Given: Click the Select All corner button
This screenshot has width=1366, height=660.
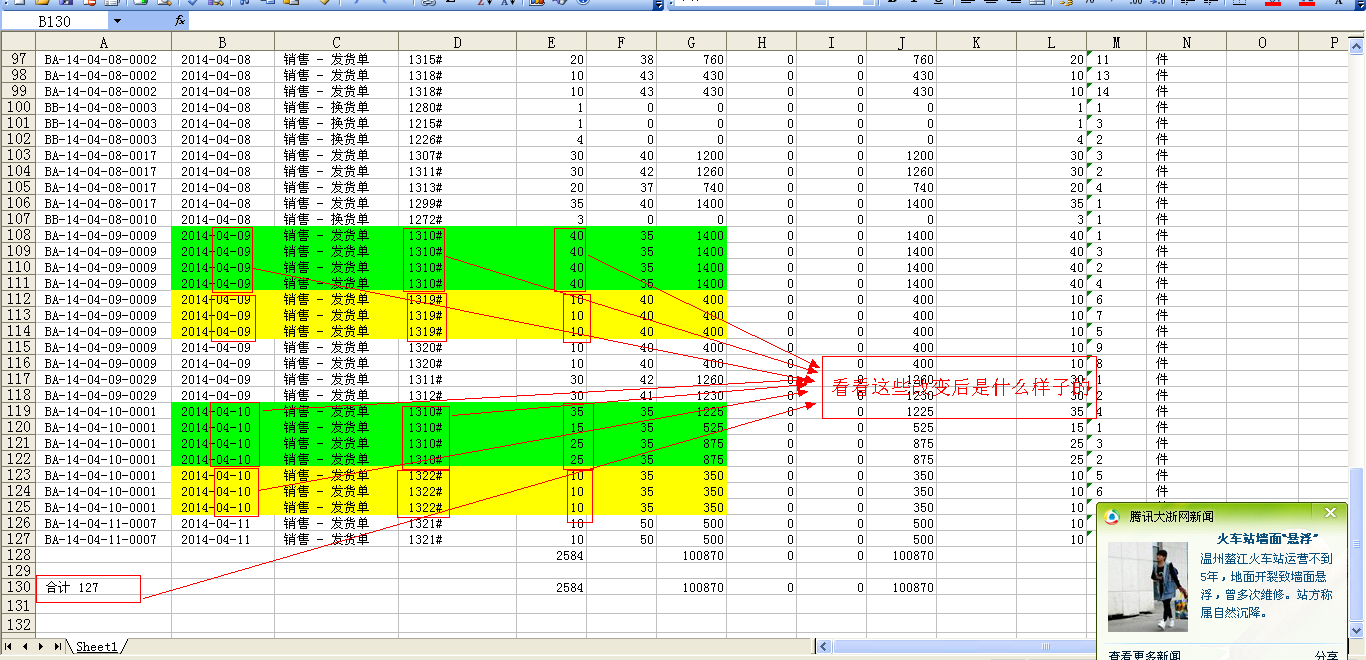Looking at the screenshot, I should [x=18, y=42].
